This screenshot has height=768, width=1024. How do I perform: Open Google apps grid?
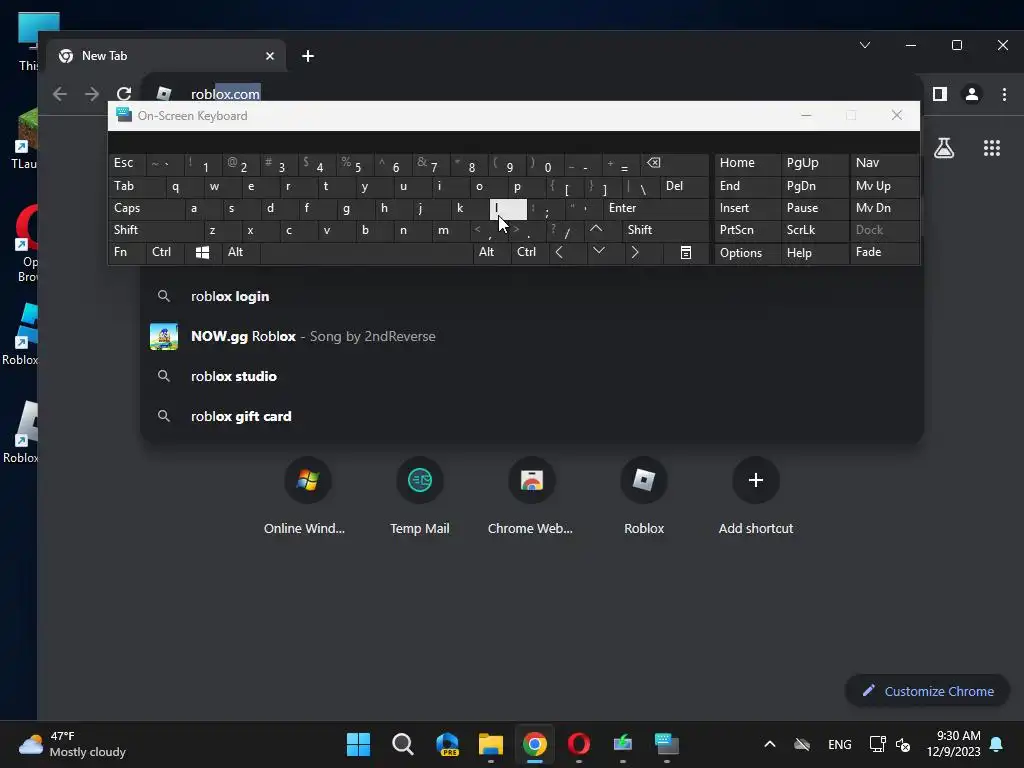tap(991, 148)
